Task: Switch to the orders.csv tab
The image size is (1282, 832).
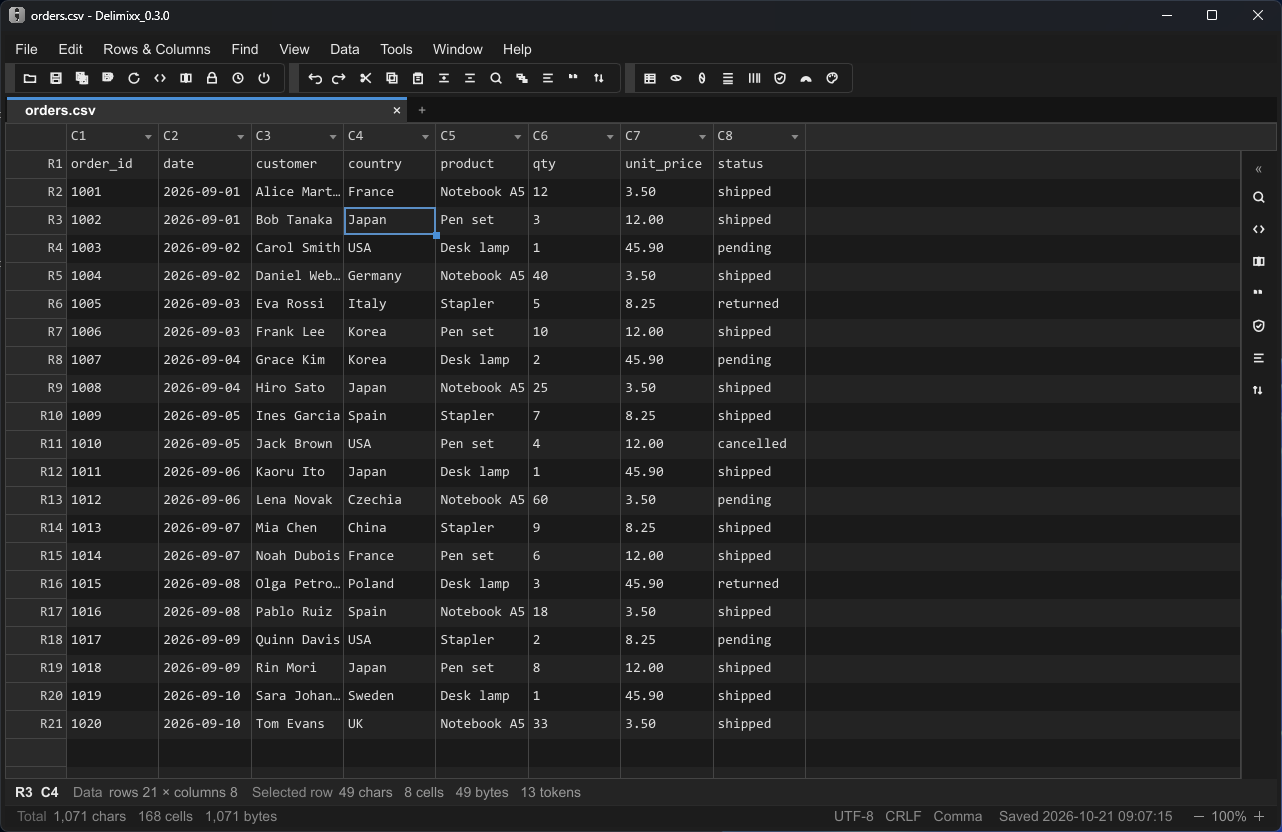Action: click(x=207, y=110)
